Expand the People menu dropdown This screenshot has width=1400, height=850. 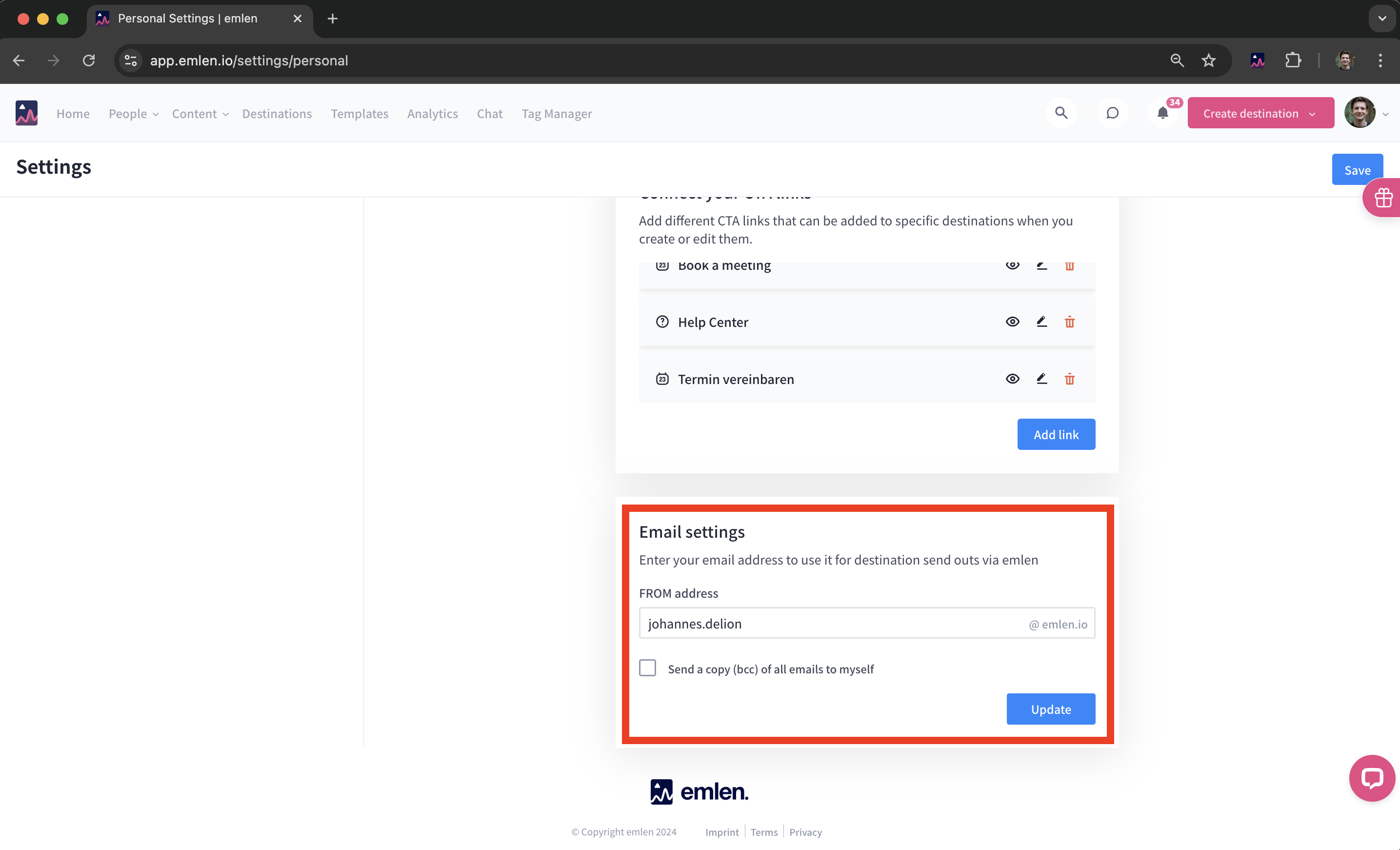point(133,114)
